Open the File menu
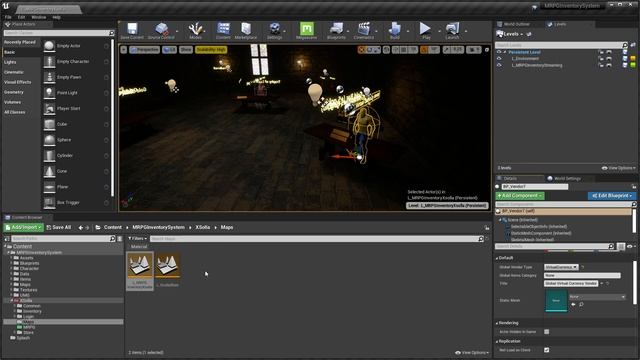The image size is (640, 360). [x=8, y=17]
